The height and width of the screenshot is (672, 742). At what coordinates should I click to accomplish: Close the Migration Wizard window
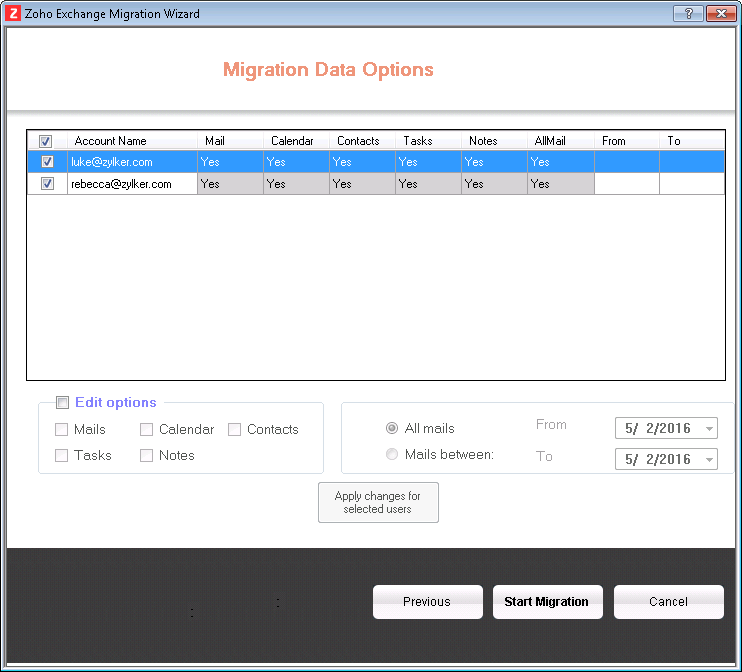[x=719, y=14]
